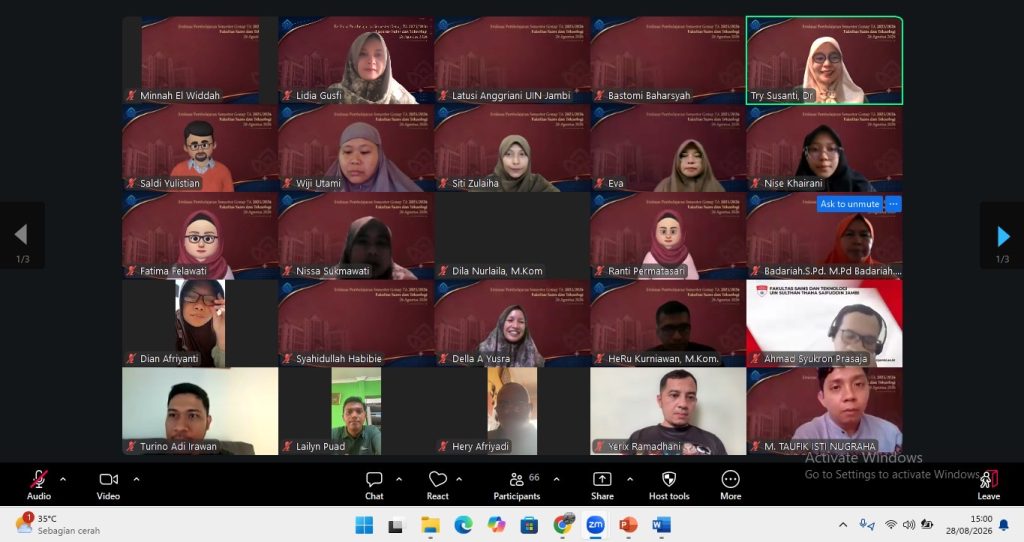Click name label Wiji Utami

click(318, 183)
